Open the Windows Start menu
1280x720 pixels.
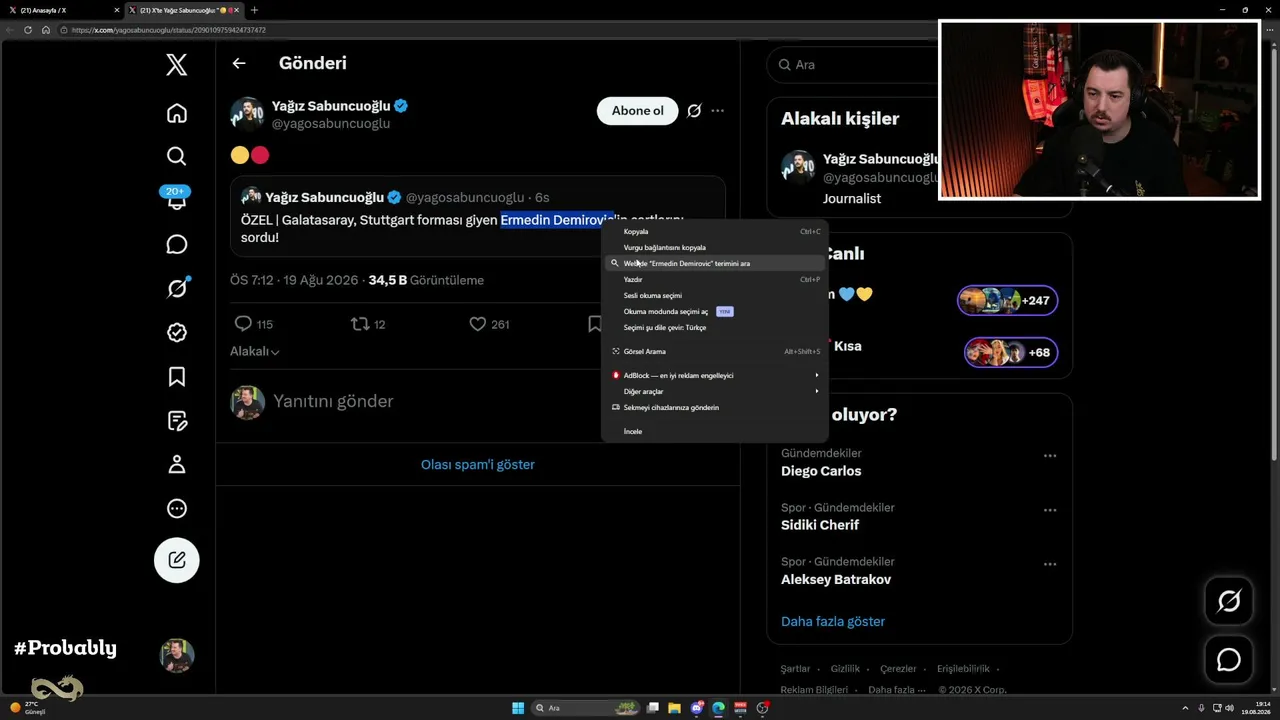pyautogui.click(x=518, y=708)
